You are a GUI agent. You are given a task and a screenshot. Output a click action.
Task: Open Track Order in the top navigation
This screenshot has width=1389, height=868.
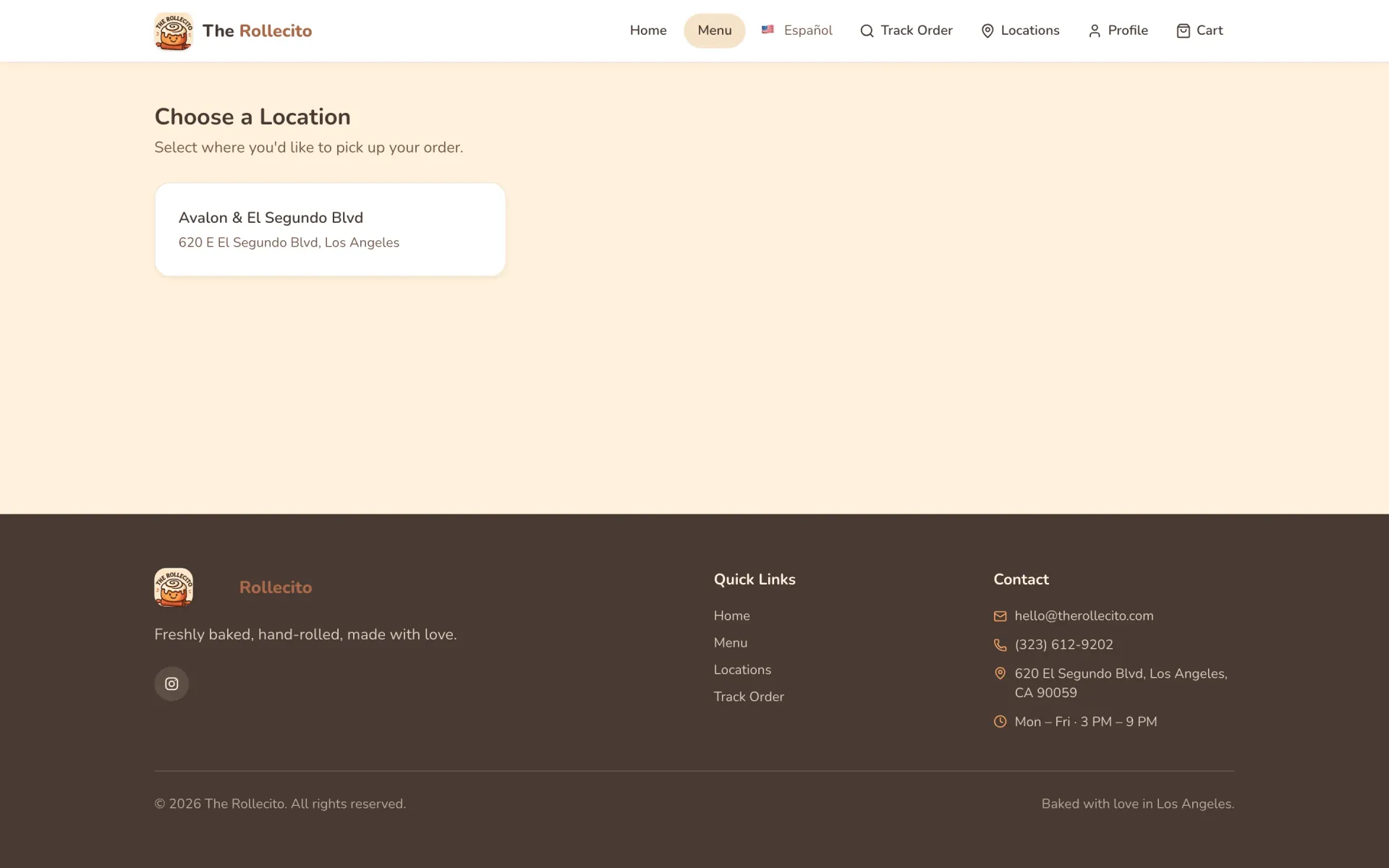(x=906, y=30)
